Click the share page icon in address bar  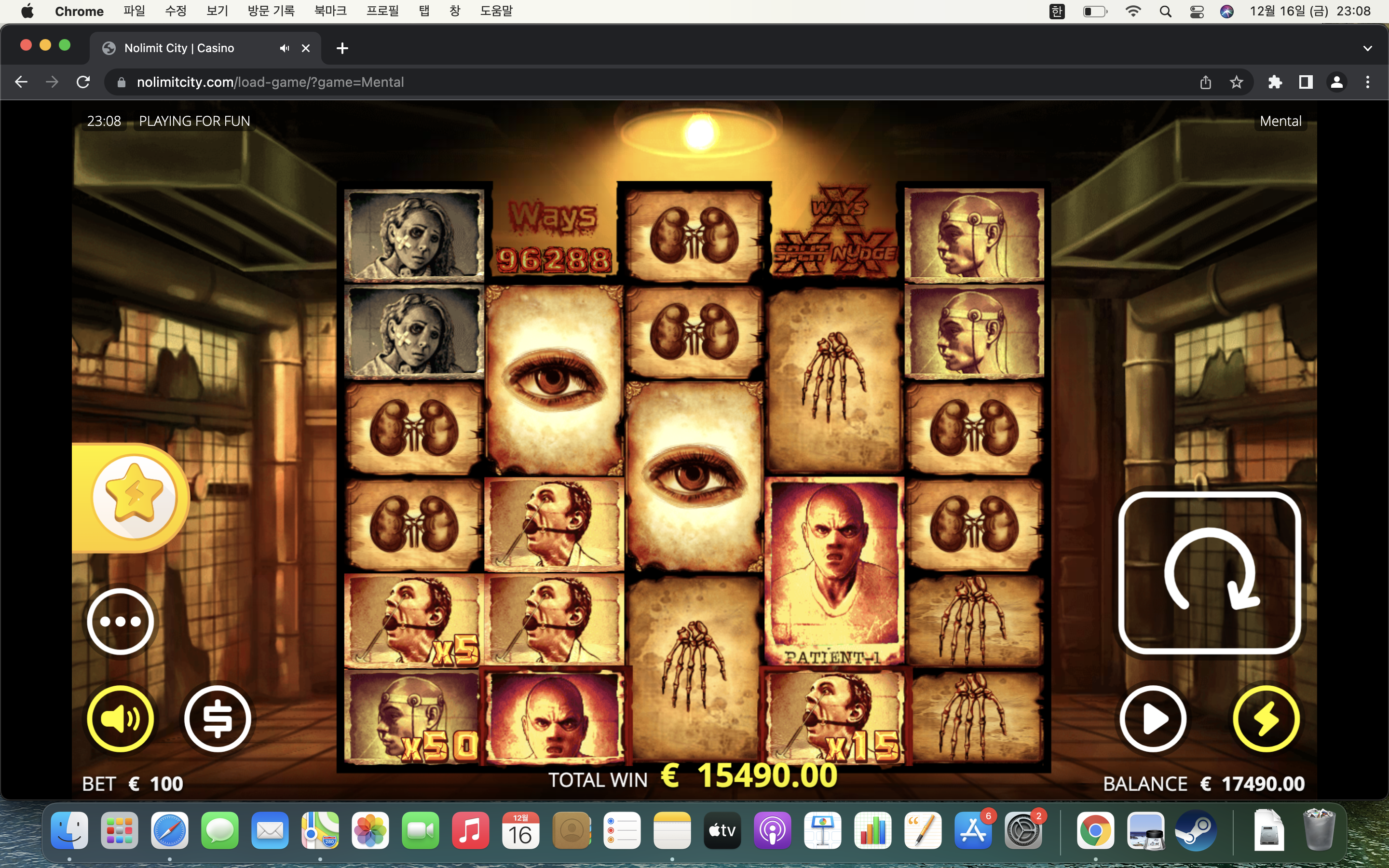(x=1205, y=82)
